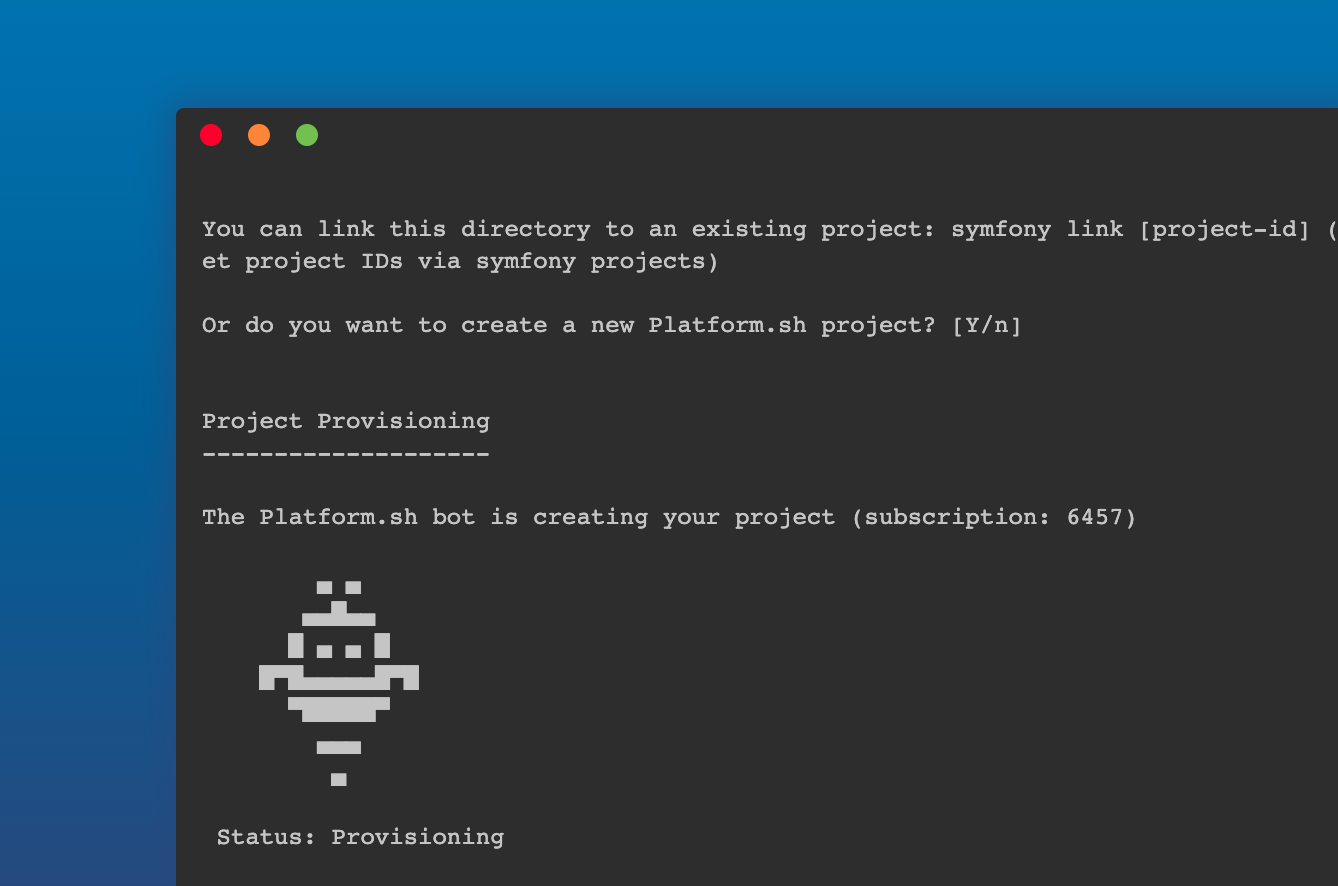
Task: Maximize the terminal with the green button
Action: click(x=307, y=135)
